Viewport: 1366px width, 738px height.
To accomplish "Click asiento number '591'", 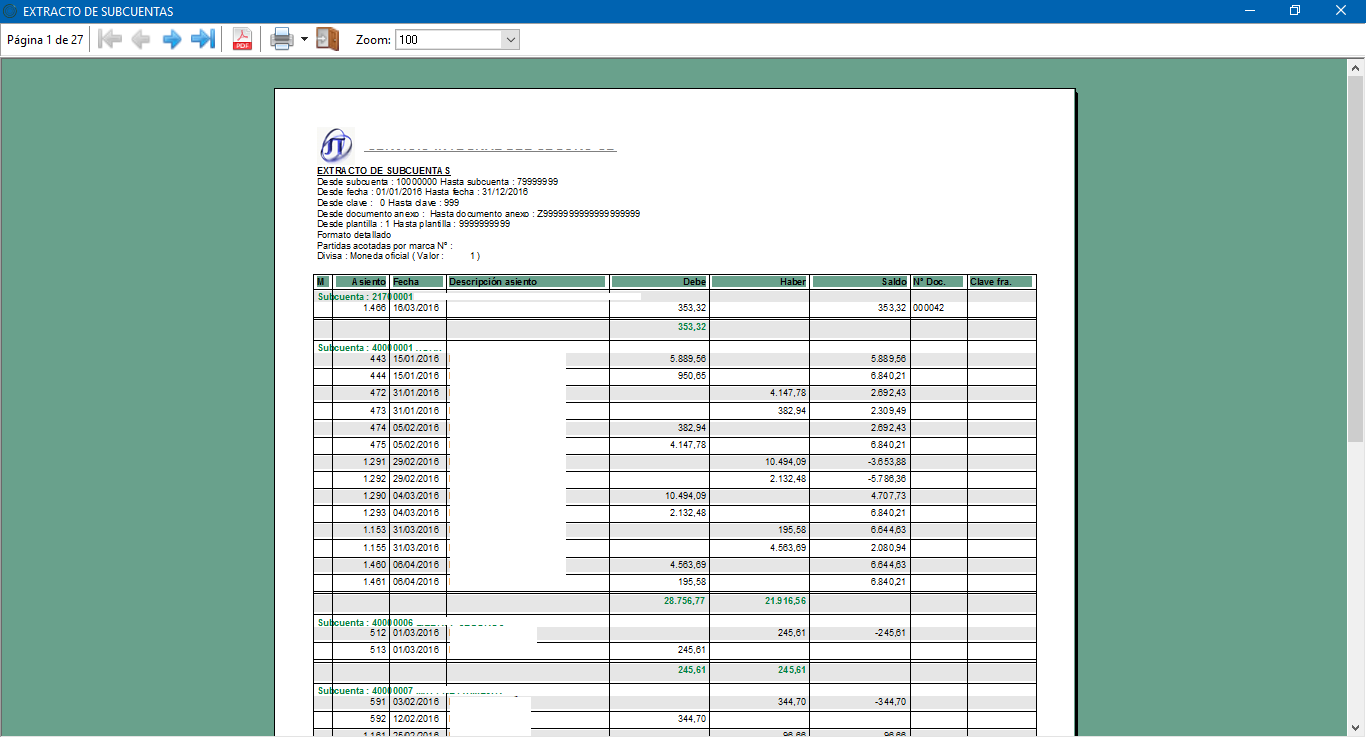I will tap(378, 702).
